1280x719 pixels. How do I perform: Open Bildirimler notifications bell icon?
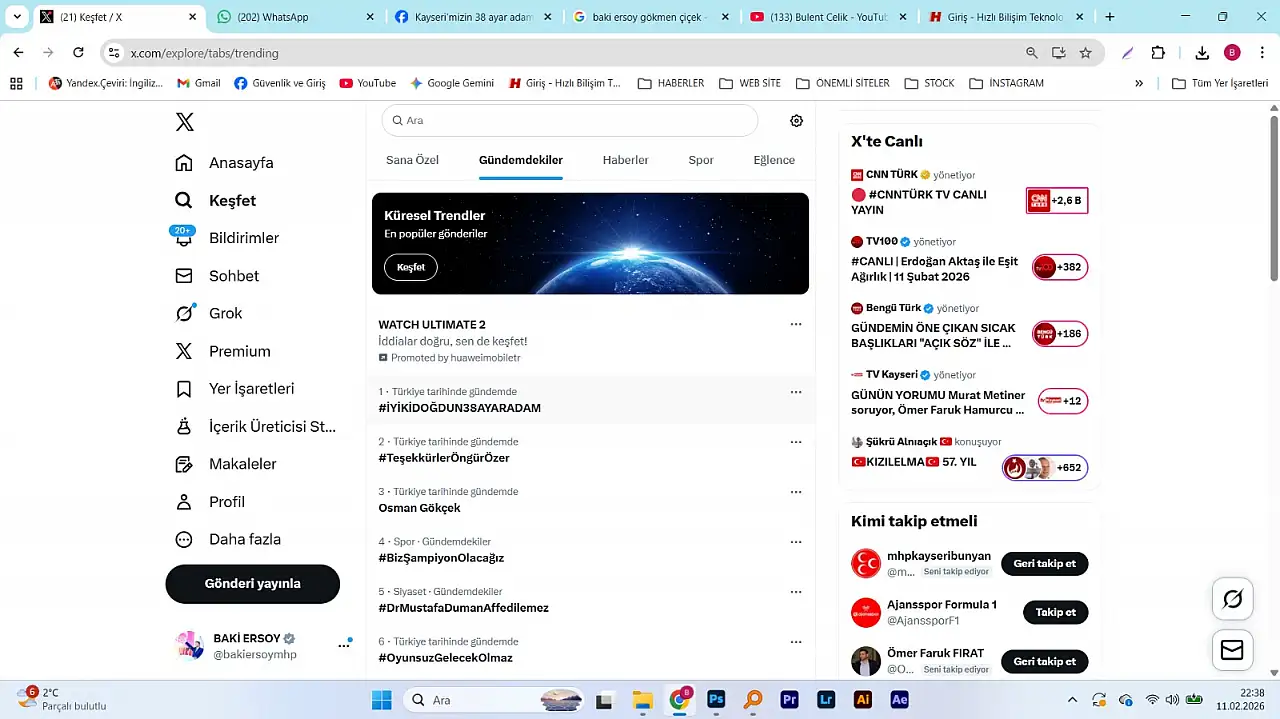tap(184, 238)
